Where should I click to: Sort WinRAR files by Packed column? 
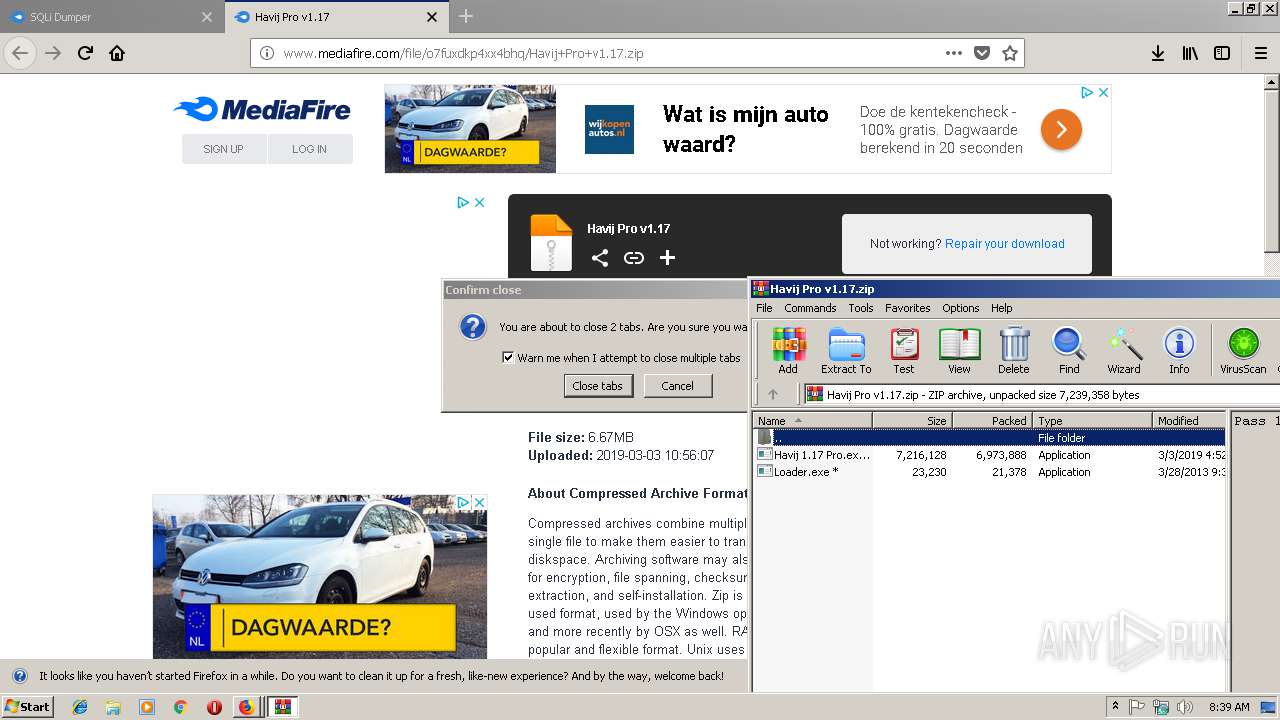(x=992, y=420)
